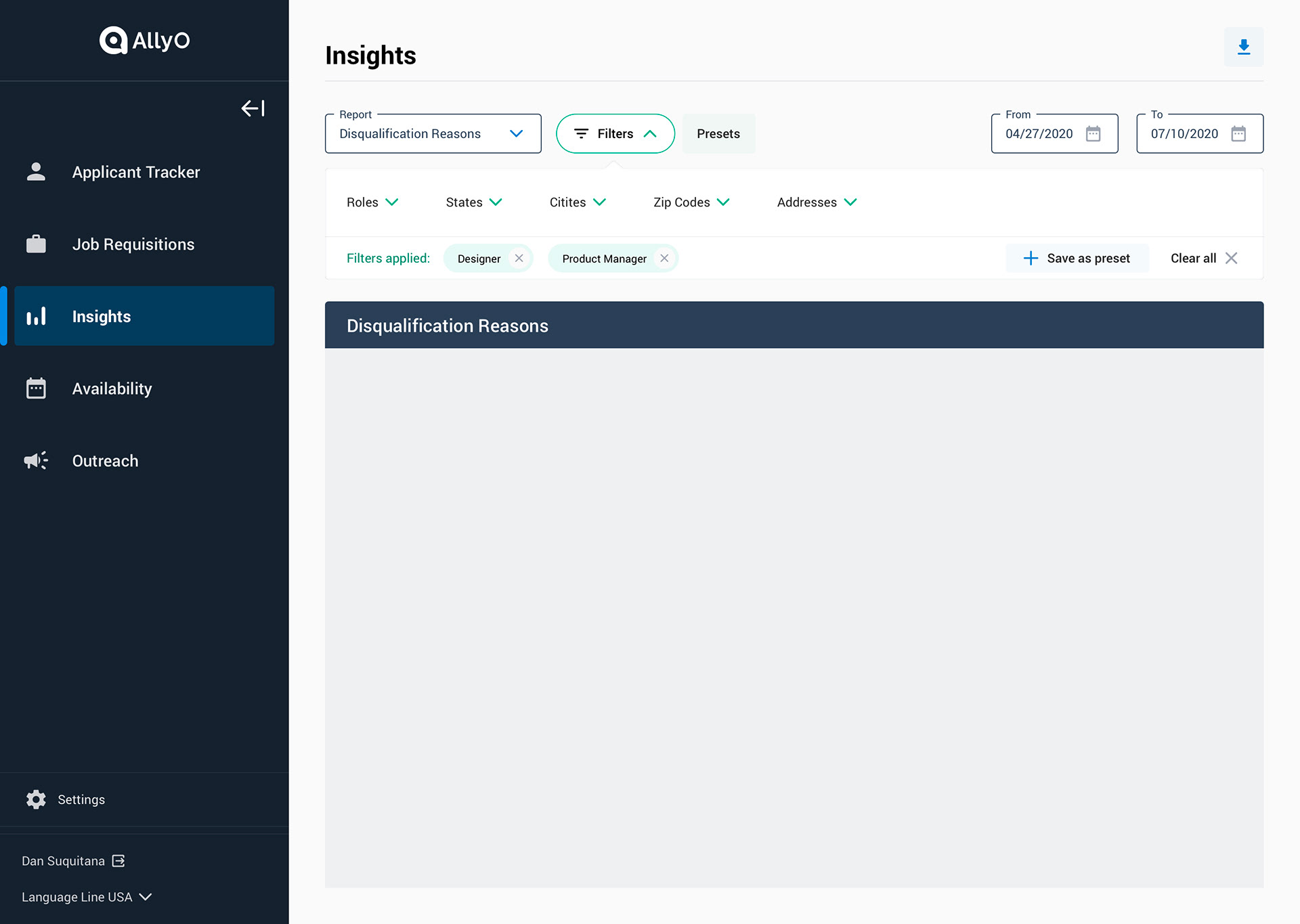Click the Job Requisitions briefcase icon
1300x924 pixels.
pyautogui.click(x=36, y=244)
